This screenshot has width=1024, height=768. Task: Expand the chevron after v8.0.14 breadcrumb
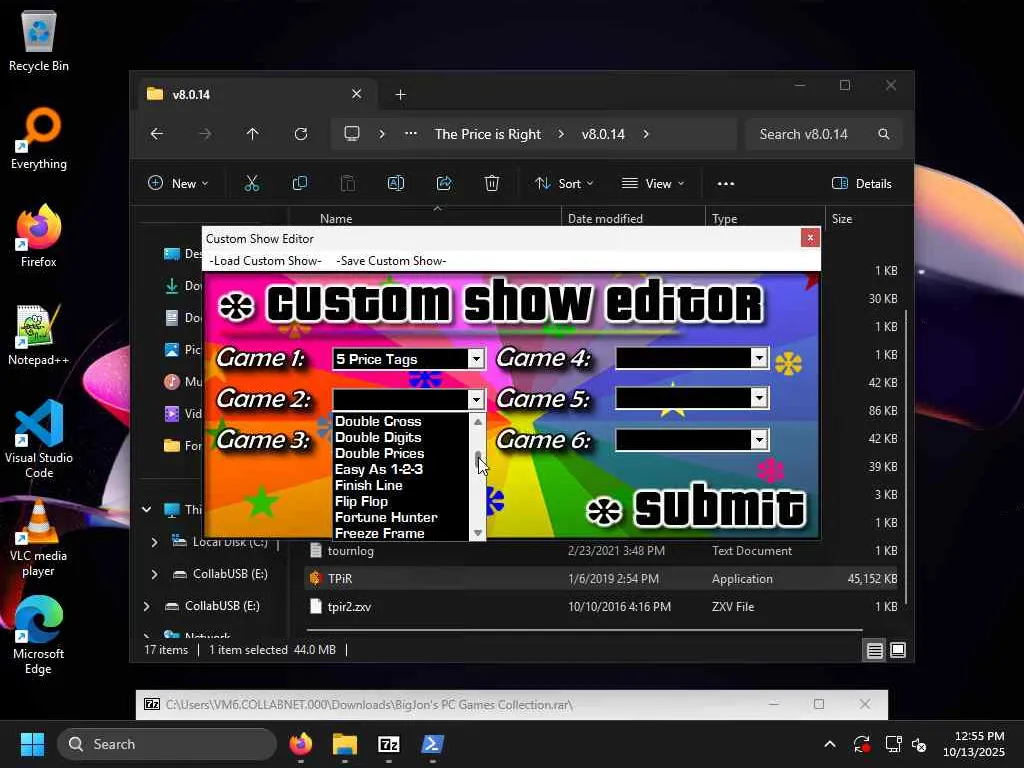646,134
